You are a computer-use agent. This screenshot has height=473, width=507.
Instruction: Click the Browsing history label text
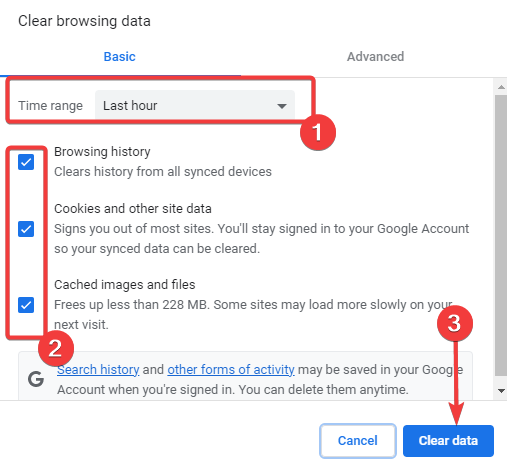(102, 152)
